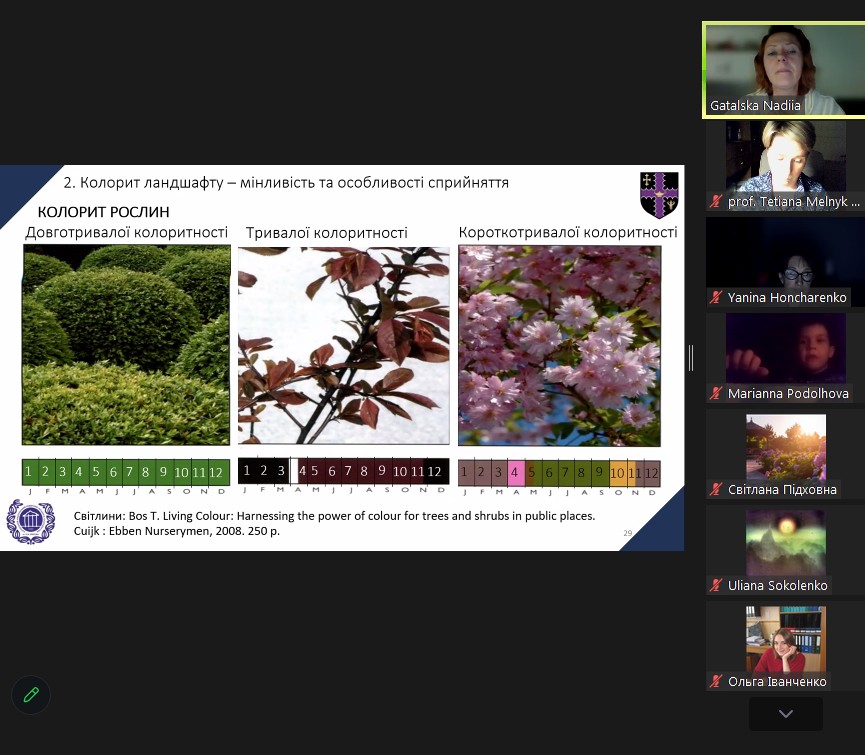Click muted mic icon beside prof. Tetiana Melnyk
Image resolution: width=865 pixels, height=755 pixels.
pyautogui.click(x=716, y=202)
